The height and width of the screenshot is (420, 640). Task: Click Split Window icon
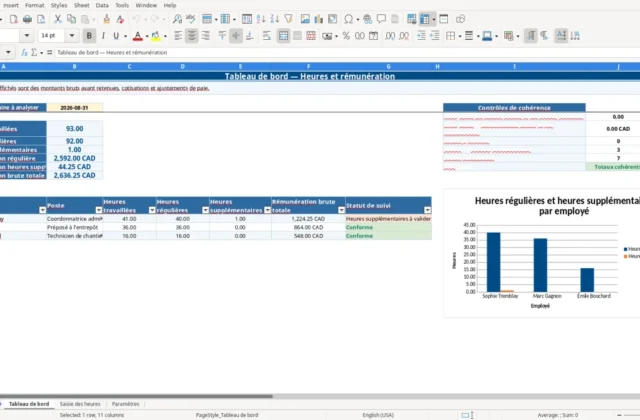click(x=444, y=19)
